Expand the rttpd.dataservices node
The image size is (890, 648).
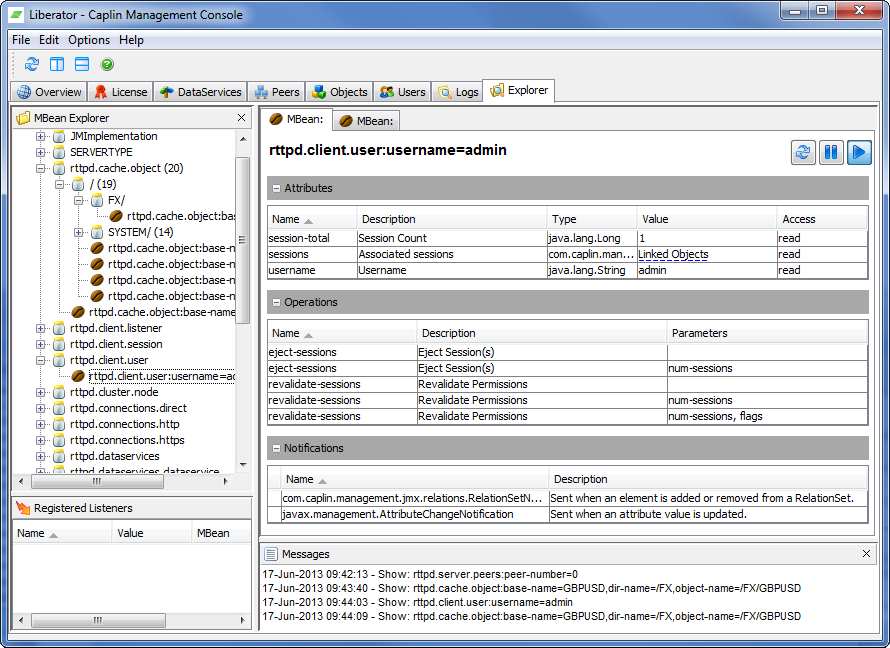(x=40, y=456)
